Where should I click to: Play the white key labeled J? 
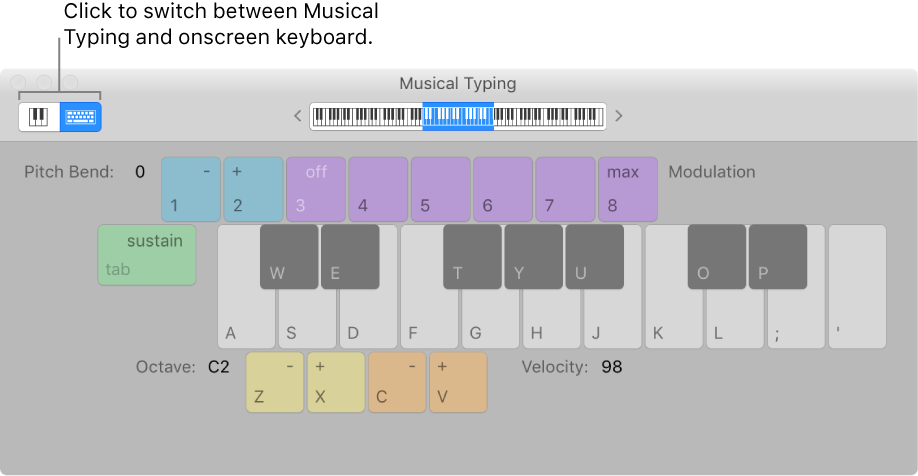pyautogui.click(x=612, y=319)
